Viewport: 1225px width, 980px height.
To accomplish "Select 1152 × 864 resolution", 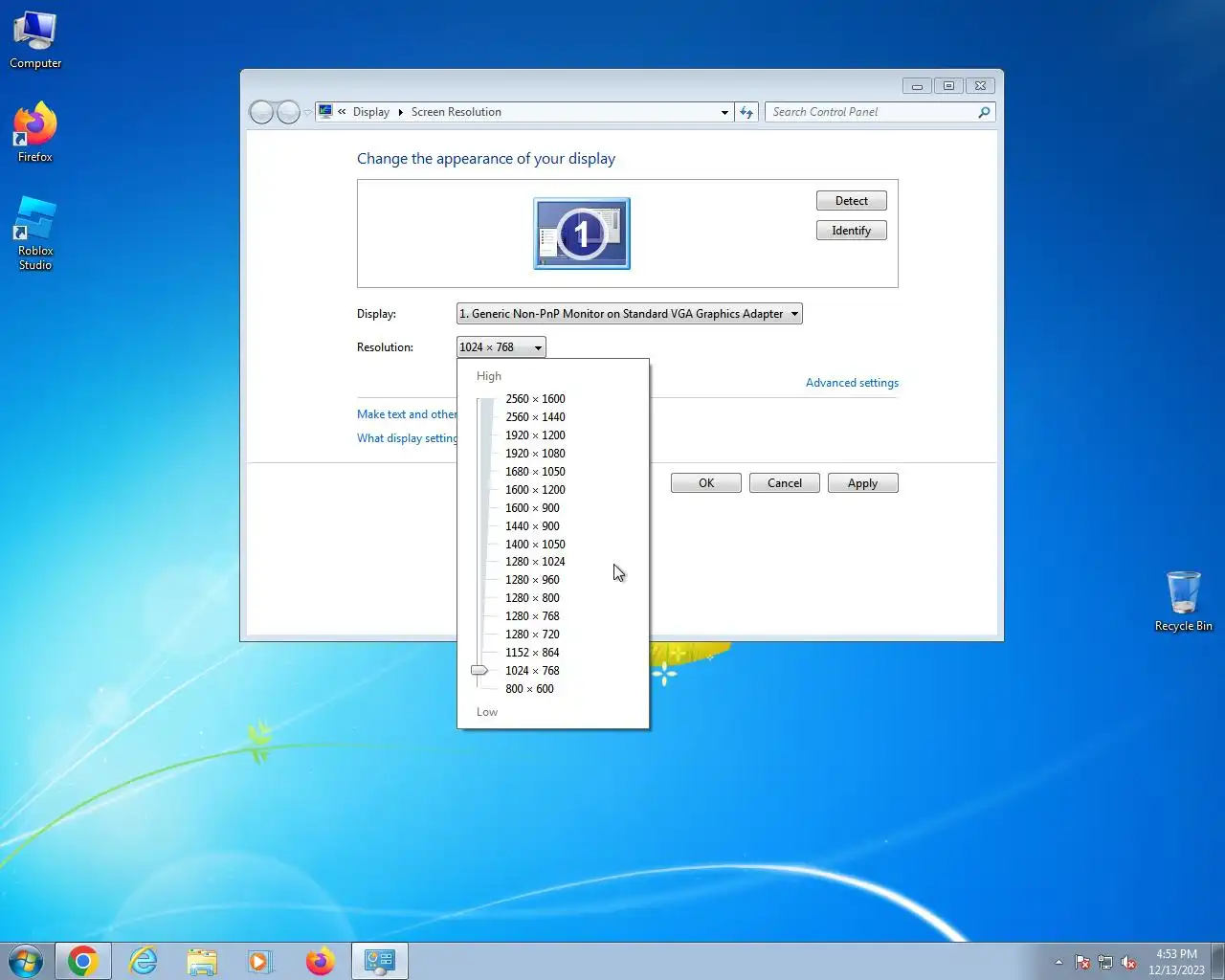I will (x=532, y=653).
